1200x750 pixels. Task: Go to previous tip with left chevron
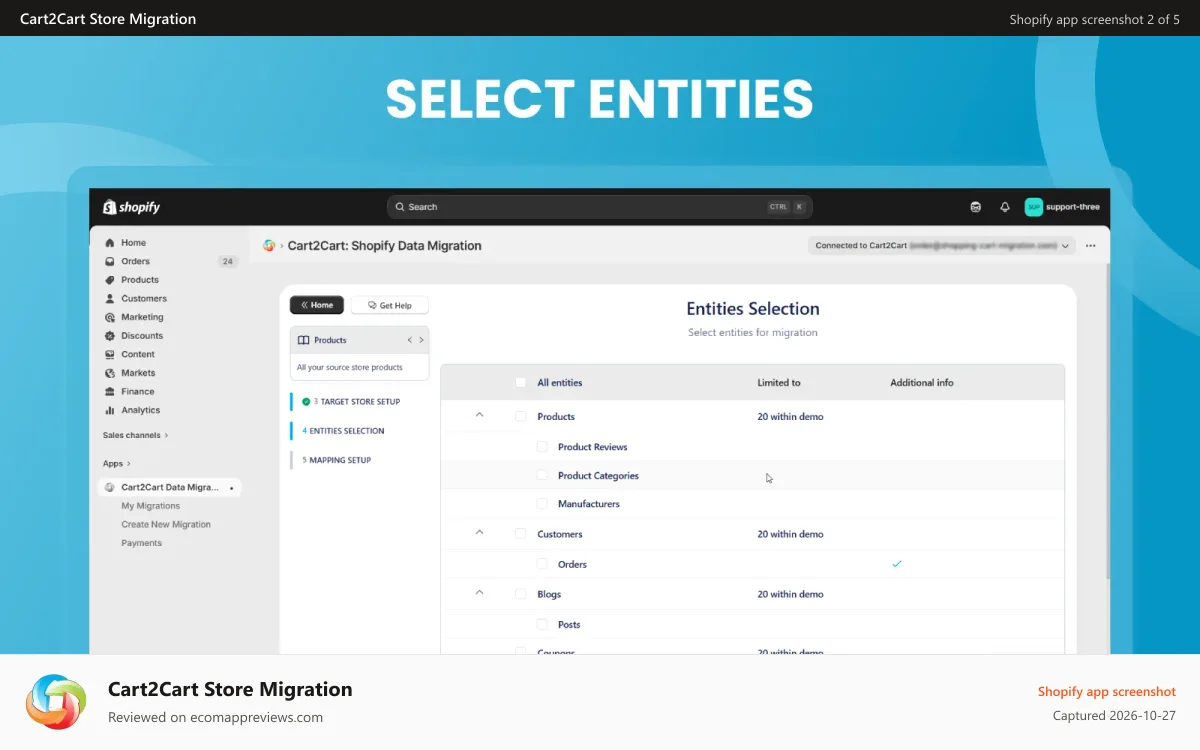click(410, 340)
